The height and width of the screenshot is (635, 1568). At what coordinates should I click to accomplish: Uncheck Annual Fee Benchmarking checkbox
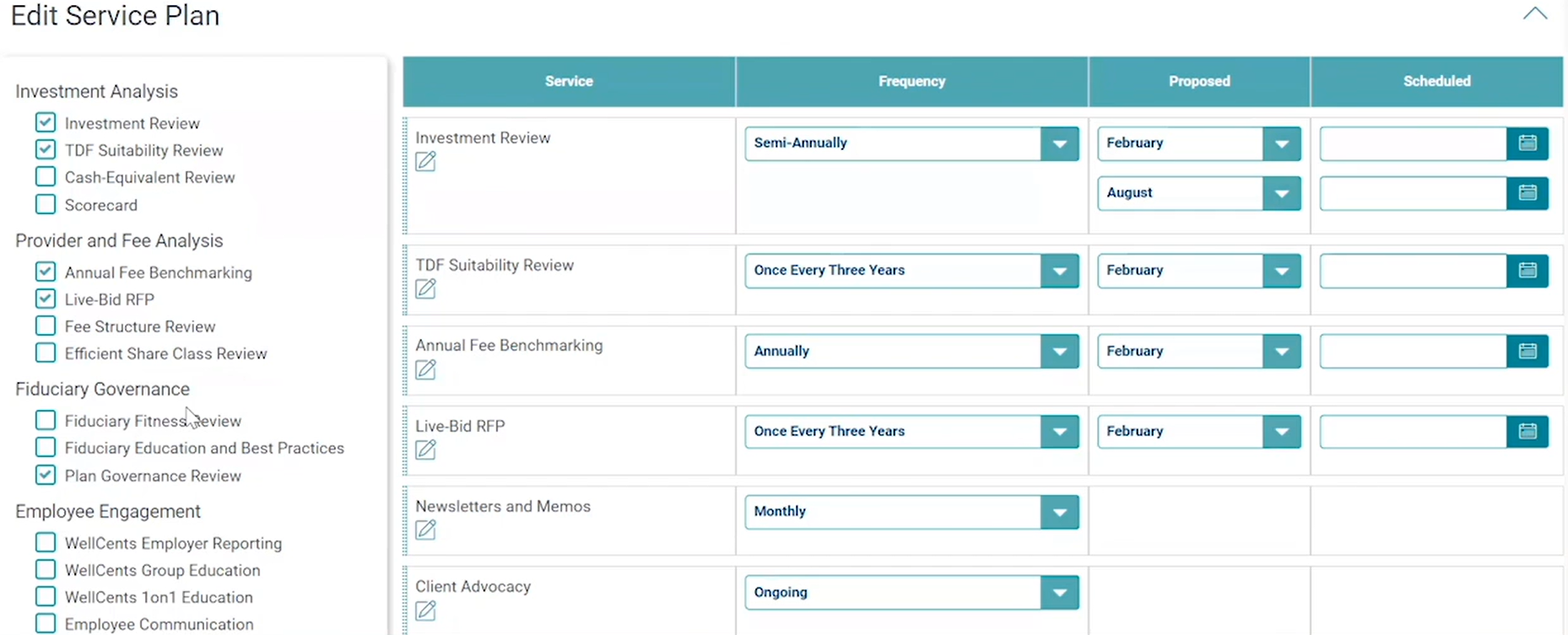click(46, 272)
